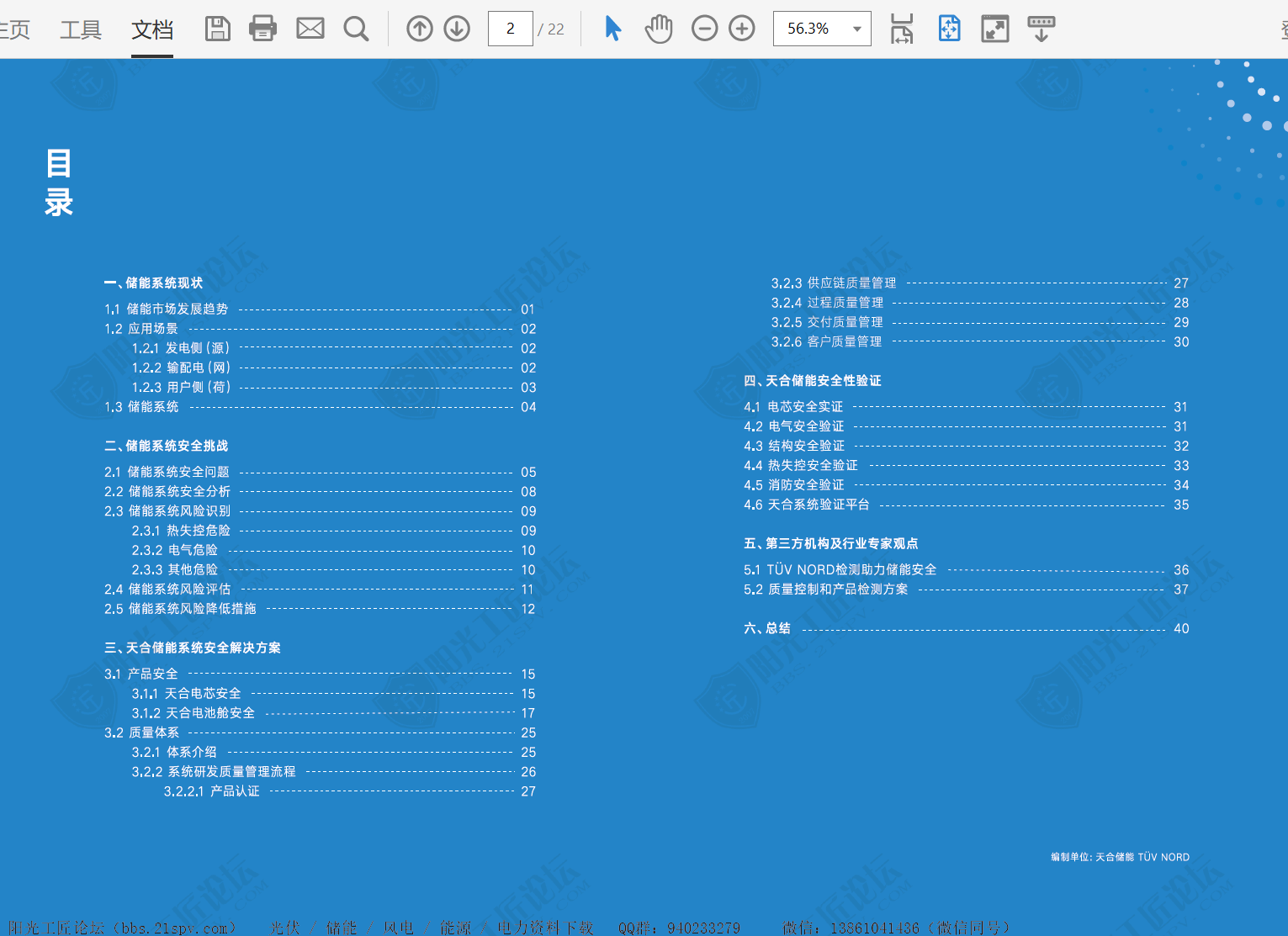The width and height of the screenshot is (1288, 936).
Task: Select the arrow selection tool
Action: point(613,29)
